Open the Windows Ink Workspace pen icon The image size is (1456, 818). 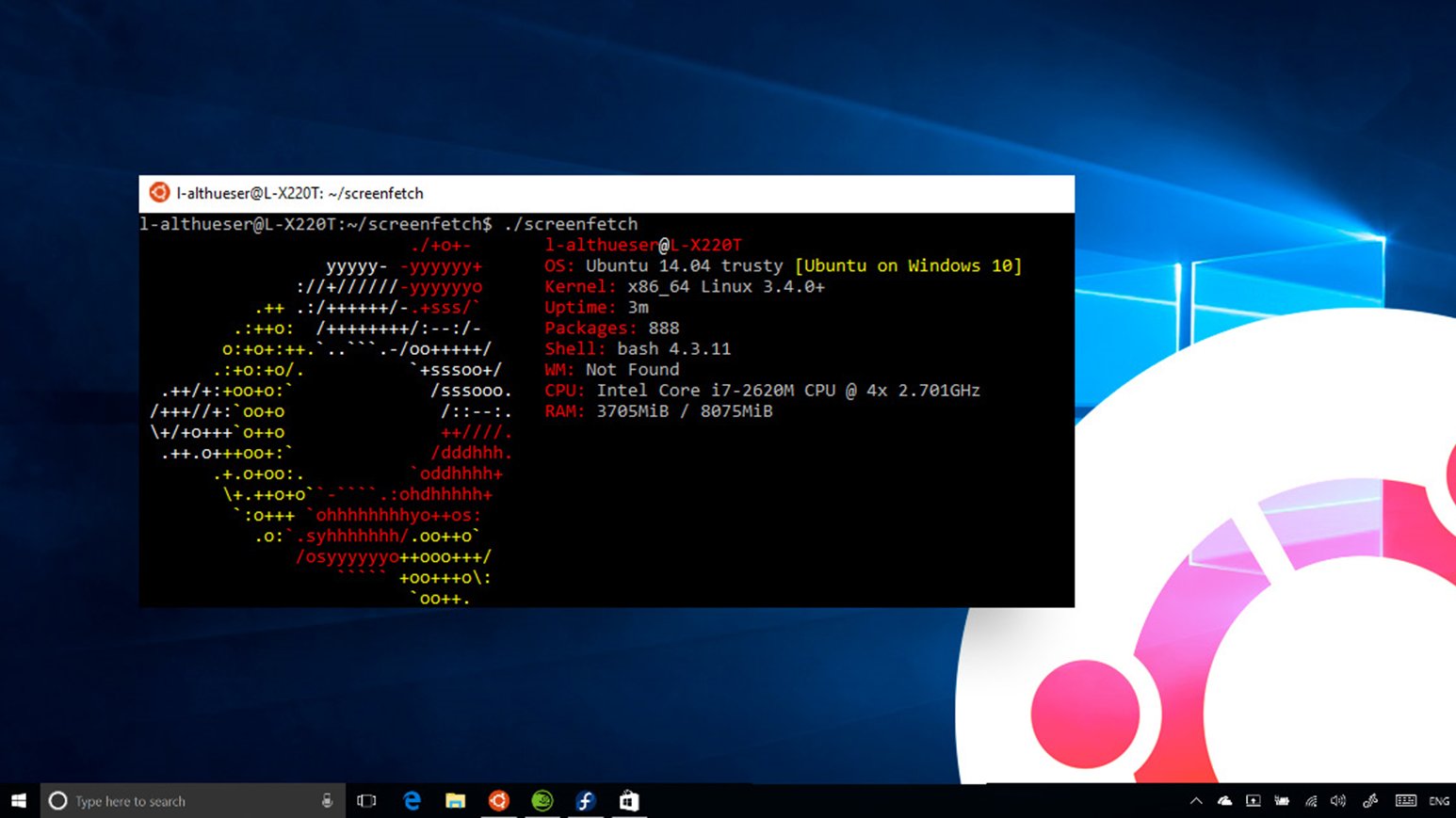[1370, 801]
